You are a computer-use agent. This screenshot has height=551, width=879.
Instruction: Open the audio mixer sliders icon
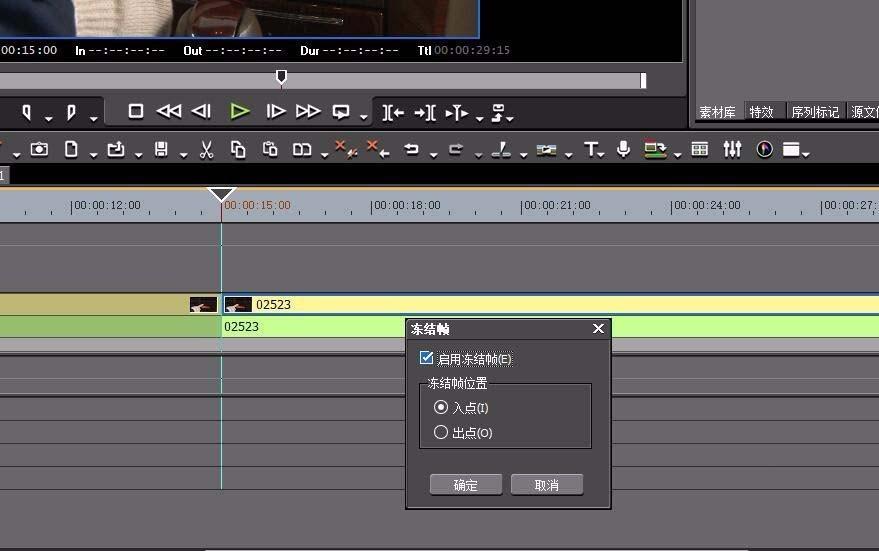point(732,149)
